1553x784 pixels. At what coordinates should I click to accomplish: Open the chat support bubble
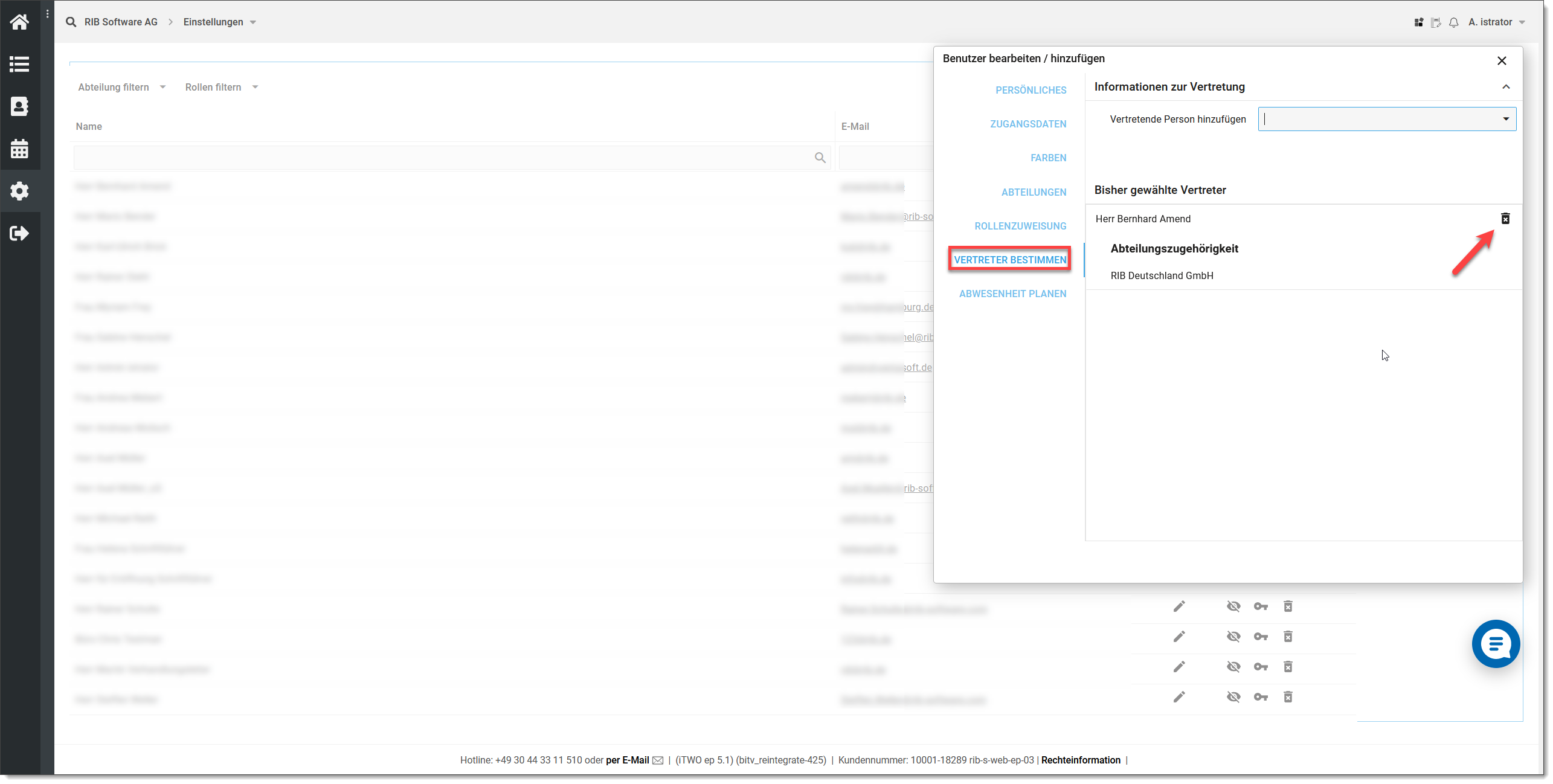tap(1496, 644)
